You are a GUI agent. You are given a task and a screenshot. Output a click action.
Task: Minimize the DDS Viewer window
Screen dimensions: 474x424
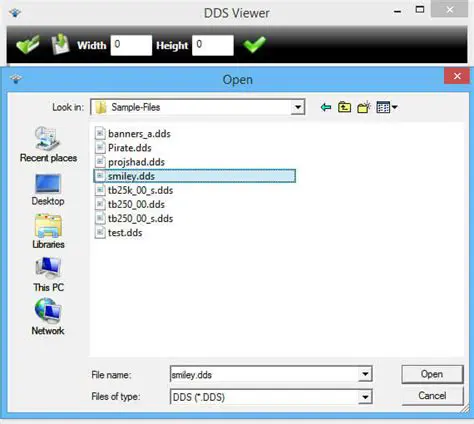(397, 11)
